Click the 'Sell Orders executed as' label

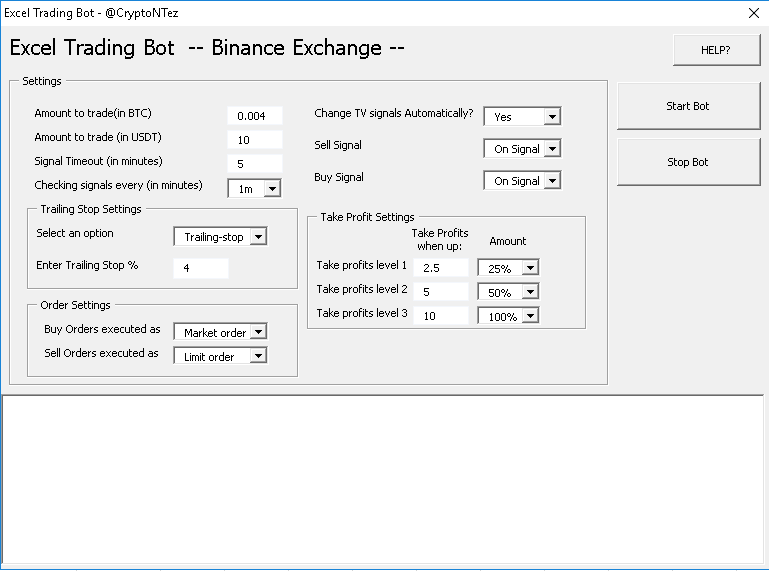point(101,353)
